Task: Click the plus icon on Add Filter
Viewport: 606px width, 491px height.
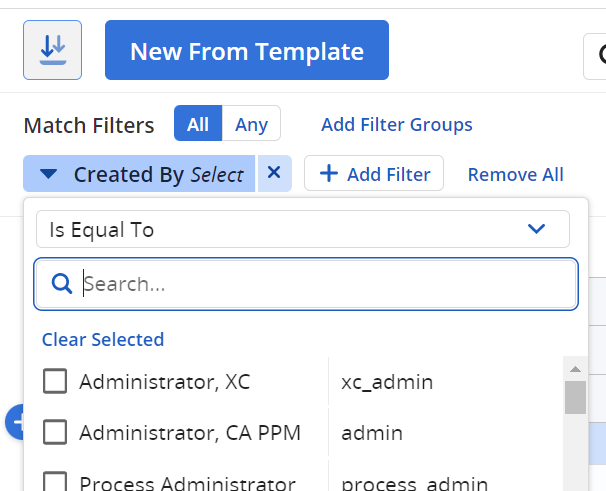Action: tap(328, 174)
